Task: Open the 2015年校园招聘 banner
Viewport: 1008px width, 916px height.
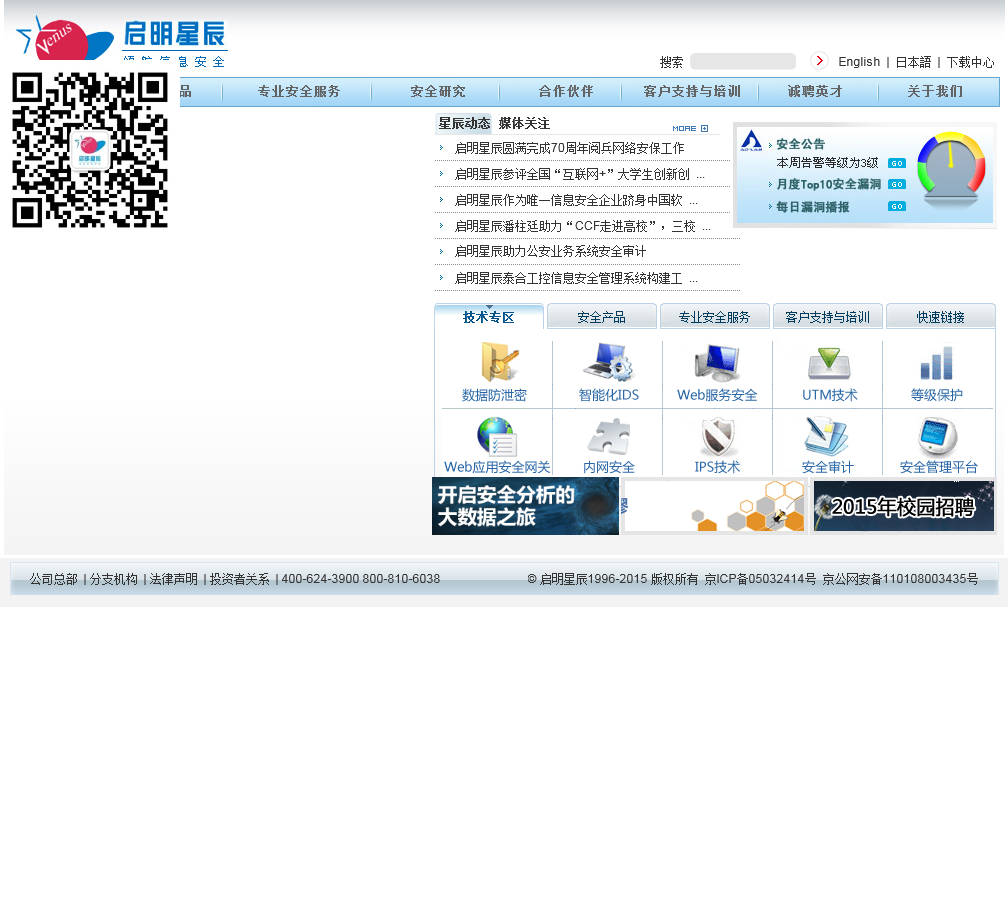Action: pyautogui.click(x=903, y=506)
